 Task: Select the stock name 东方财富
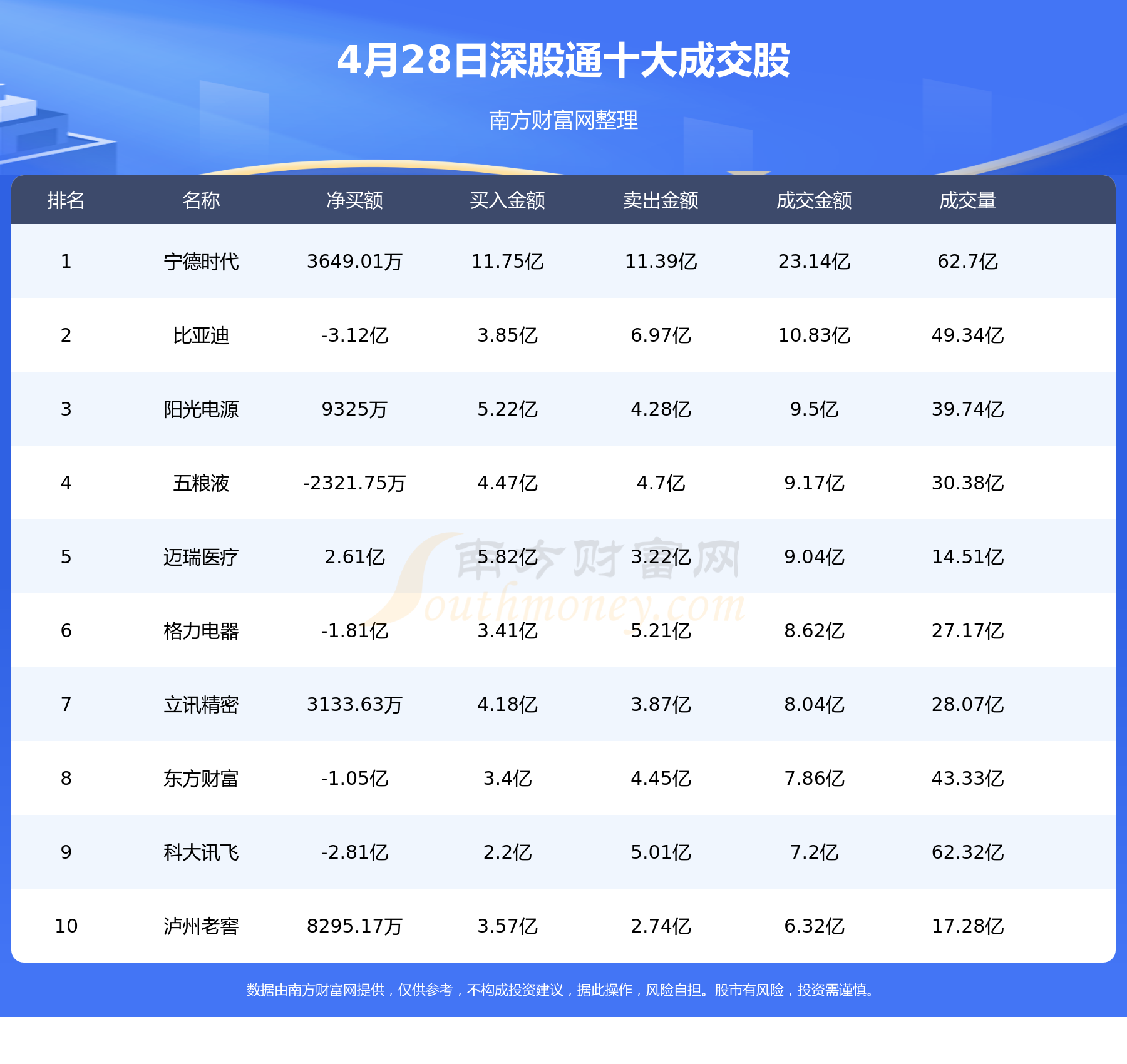pos(201,779)
